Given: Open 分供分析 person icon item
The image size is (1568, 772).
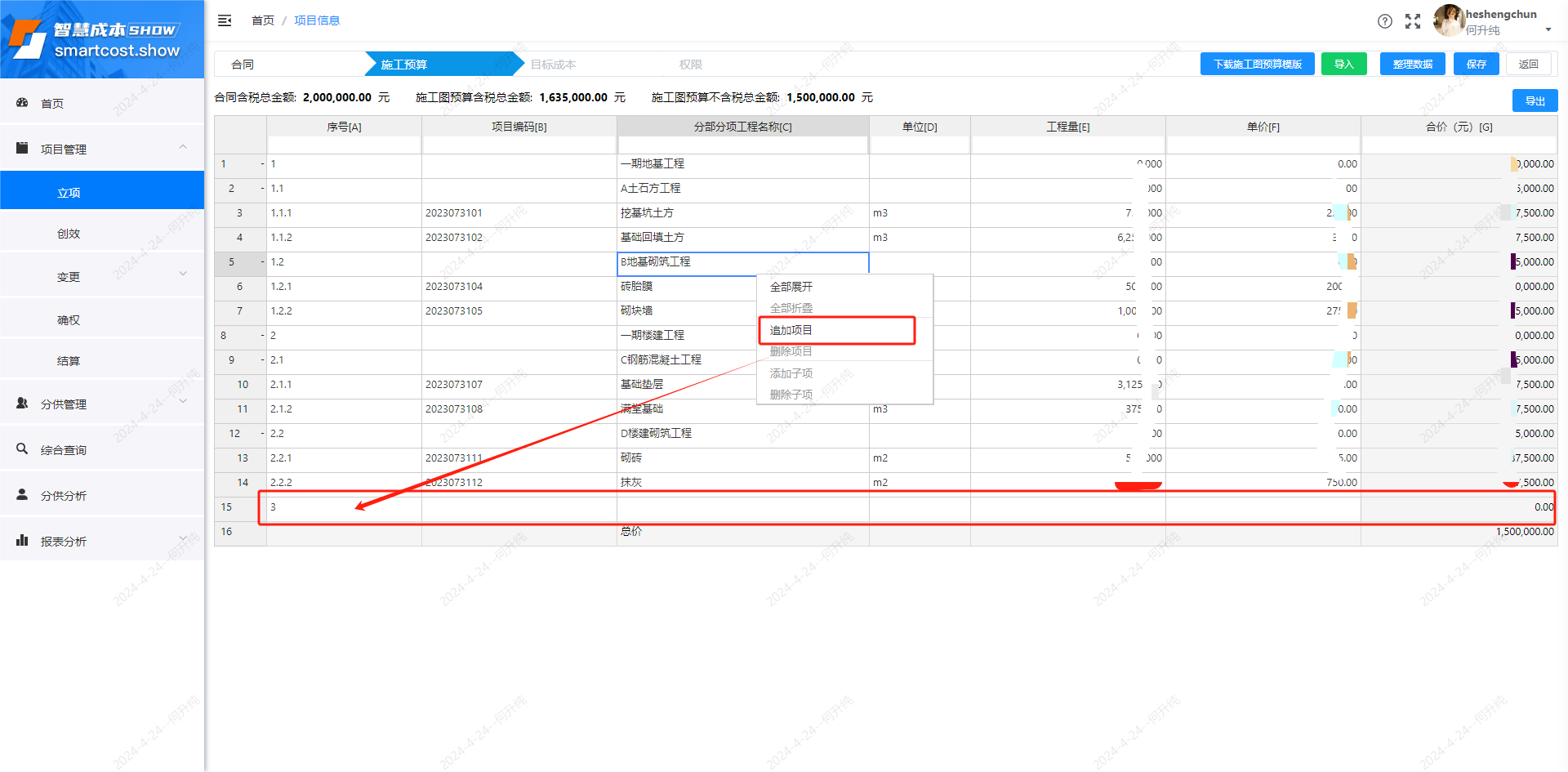Looking at the screenshot, I should click(x=23, y=495).
